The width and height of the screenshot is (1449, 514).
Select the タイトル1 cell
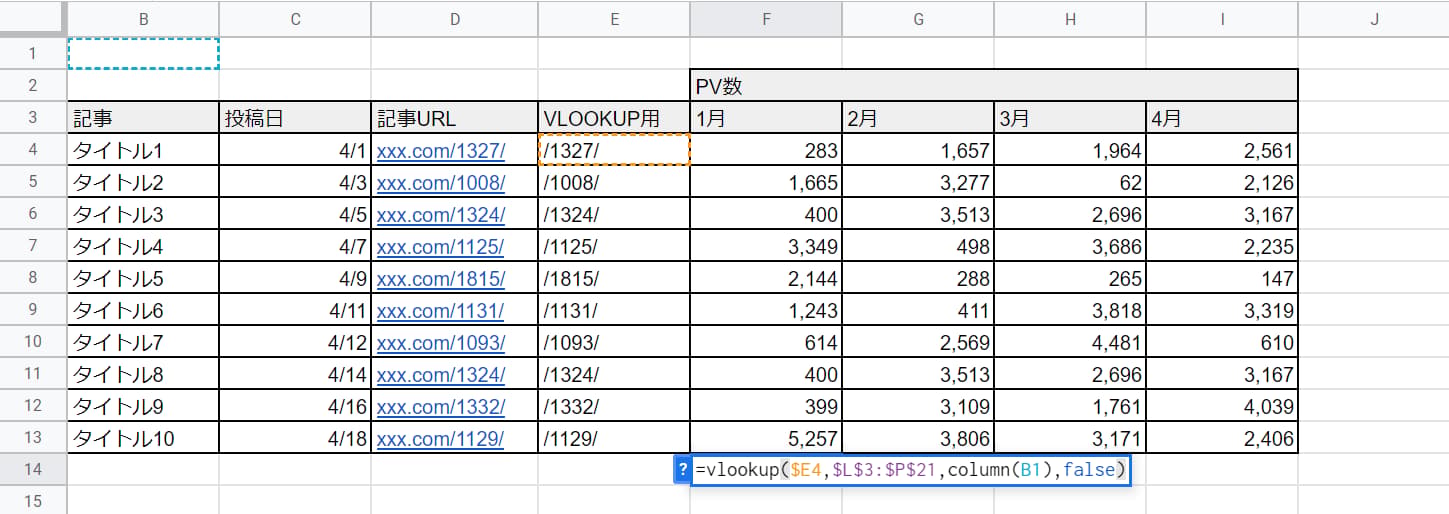pyautogui.click(x=144, y=149)
